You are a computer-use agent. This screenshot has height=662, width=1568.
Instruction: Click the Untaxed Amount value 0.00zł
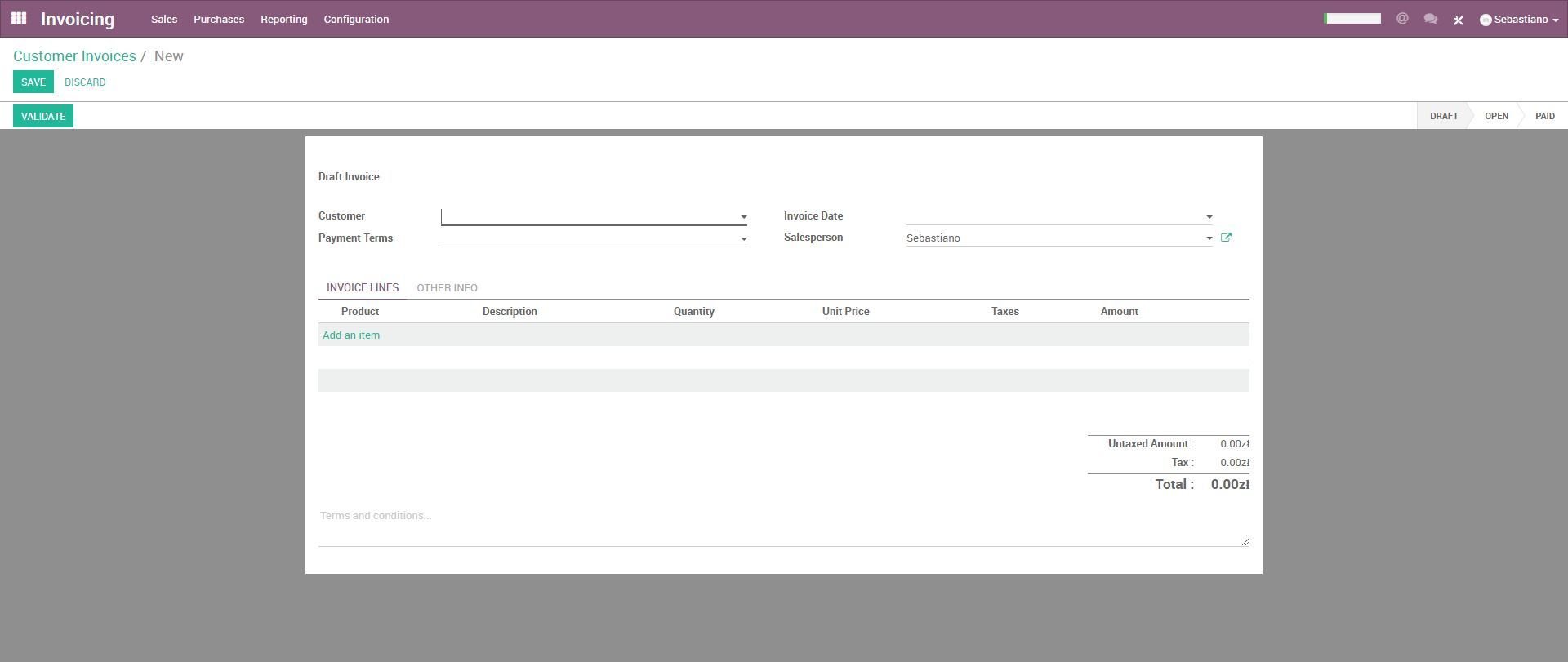click(x=1235, y=444)
